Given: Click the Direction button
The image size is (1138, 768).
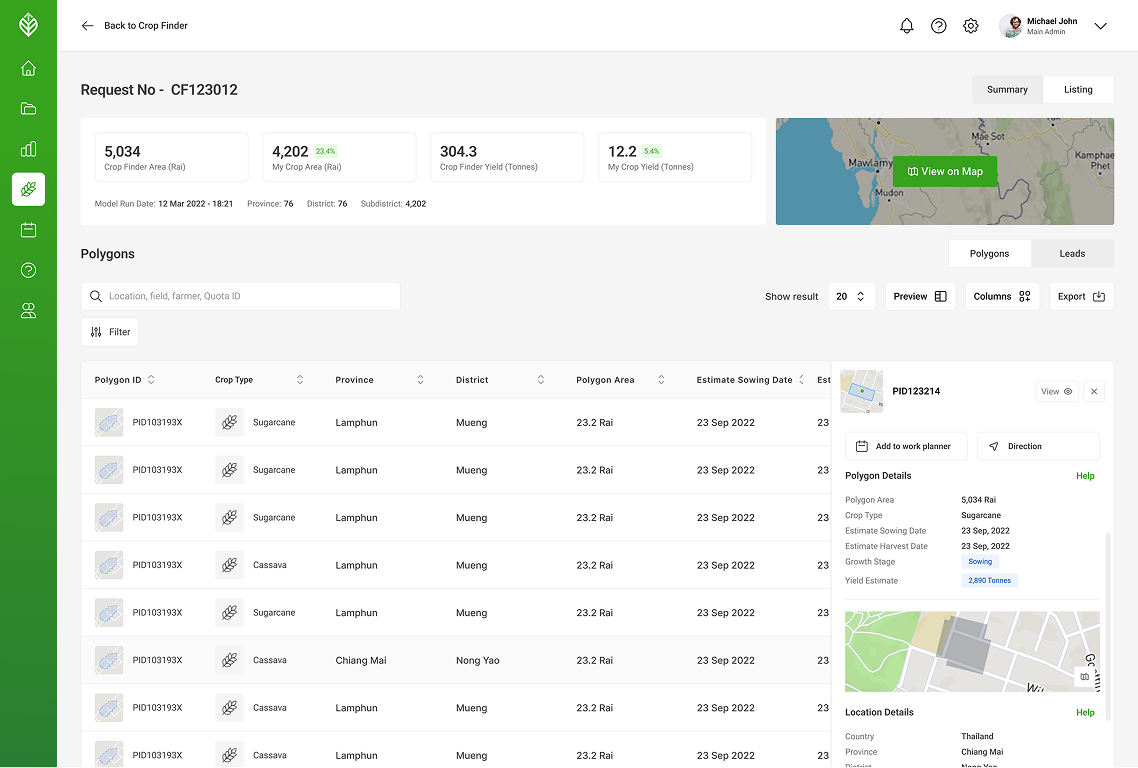Looking at the screenshot, I should point(1038,446).
